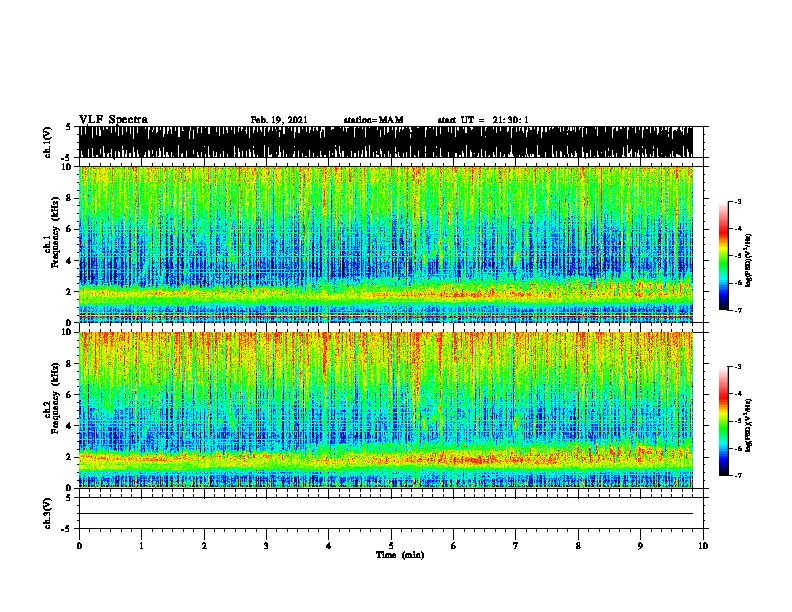This screenshot has height=612, width=792.
Task: Click the 'Feb. 19, 2021' date label
Action: (x=279, y=120)
